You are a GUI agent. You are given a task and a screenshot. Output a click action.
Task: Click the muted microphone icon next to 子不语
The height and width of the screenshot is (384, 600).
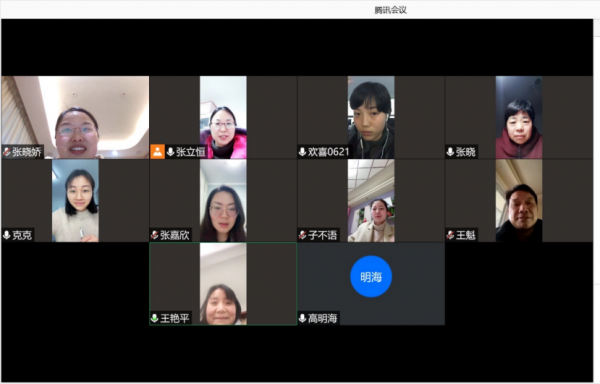[302, 235]
